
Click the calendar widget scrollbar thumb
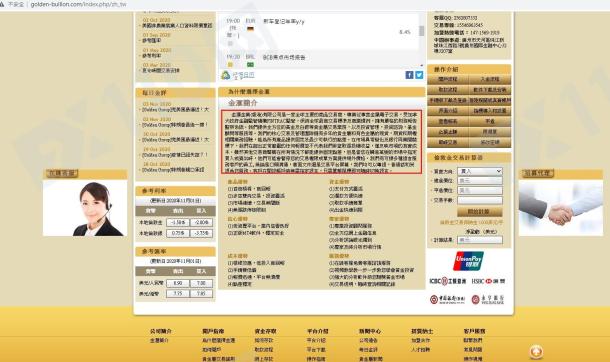(x=422, y=31)
